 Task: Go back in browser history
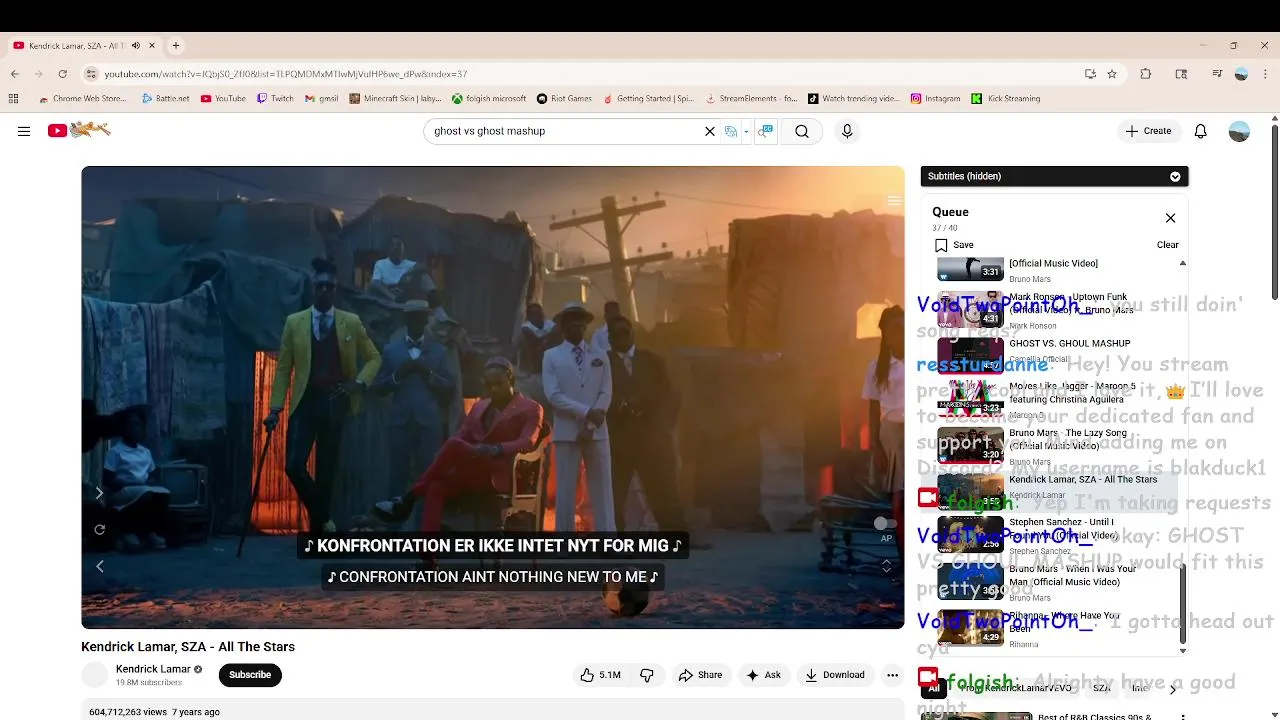click(x=15, y=74)
